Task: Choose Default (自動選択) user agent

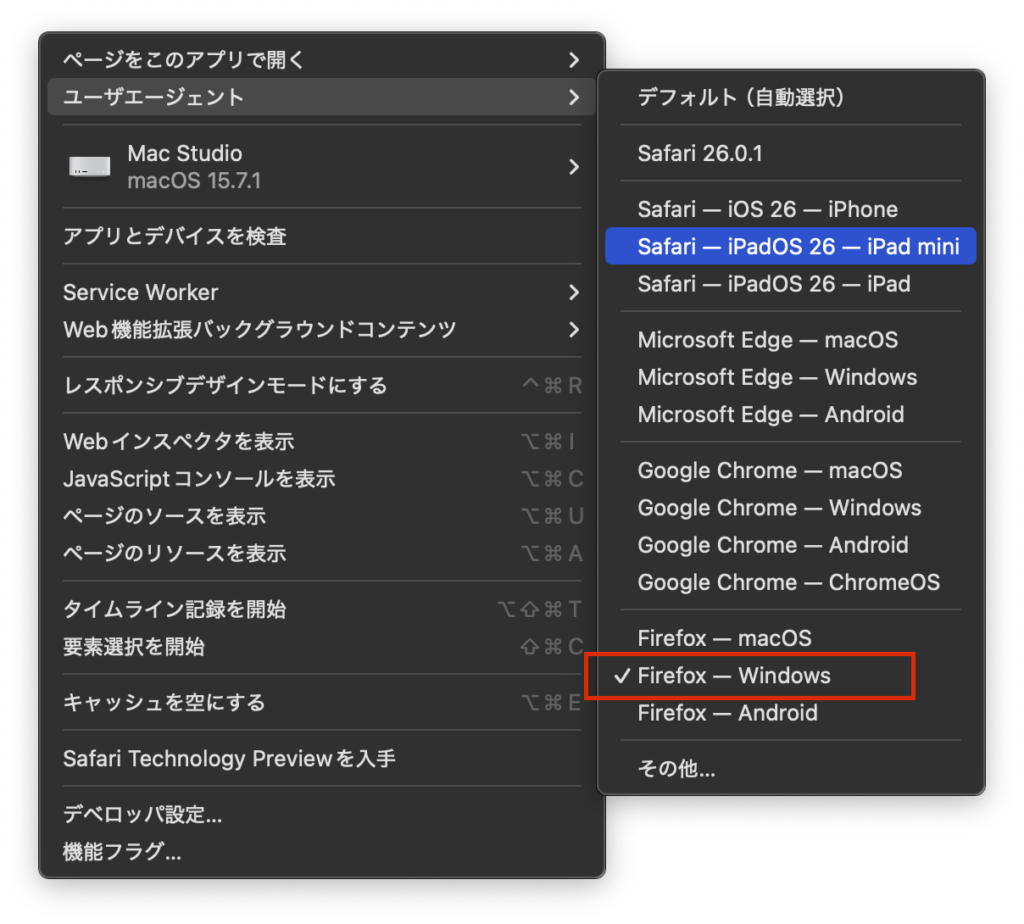Action: coord(742,98)
